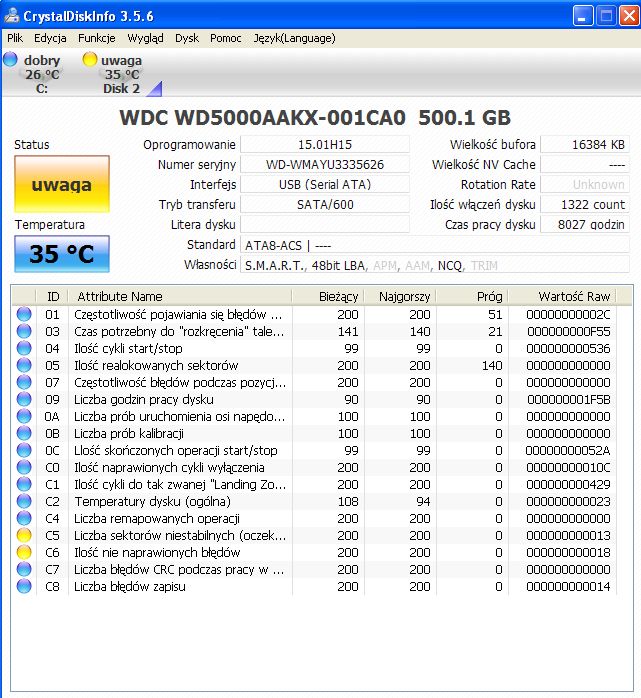Image resolution: width=641 pixels, height=698 pixels.
Task: Click the Najgorszy column header
Action: pyautogui.click(x=401, y=296)
